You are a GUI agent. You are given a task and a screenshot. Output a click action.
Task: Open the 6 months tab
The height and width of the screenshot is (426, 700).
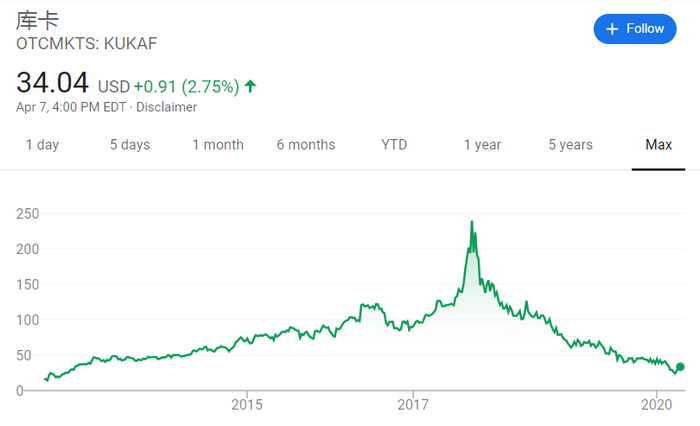click(x=308, y=145)
